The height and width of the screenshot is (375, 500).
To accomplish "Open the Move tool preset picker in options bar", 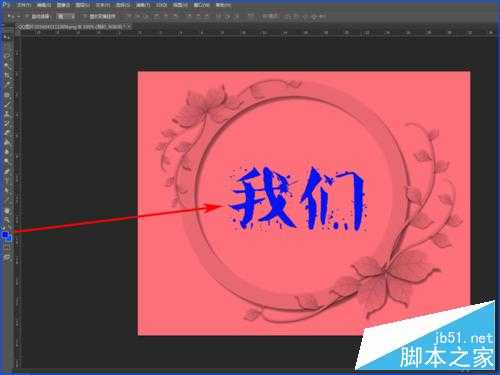I will [13, 16].
